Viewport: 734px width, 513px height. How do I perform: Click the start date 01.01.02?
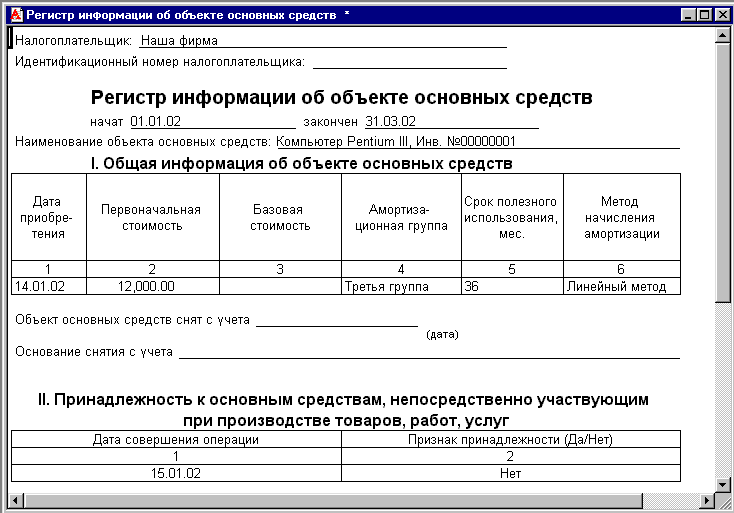pyautogui.click(x=155, y=121)
